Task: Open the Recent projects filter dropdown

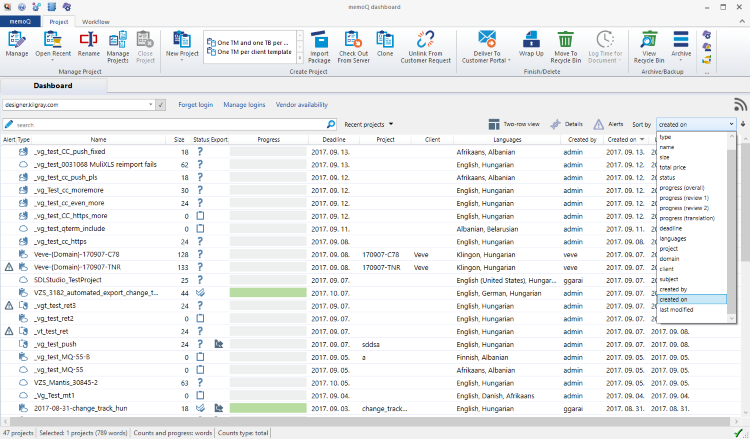Action: pos(368,124)
